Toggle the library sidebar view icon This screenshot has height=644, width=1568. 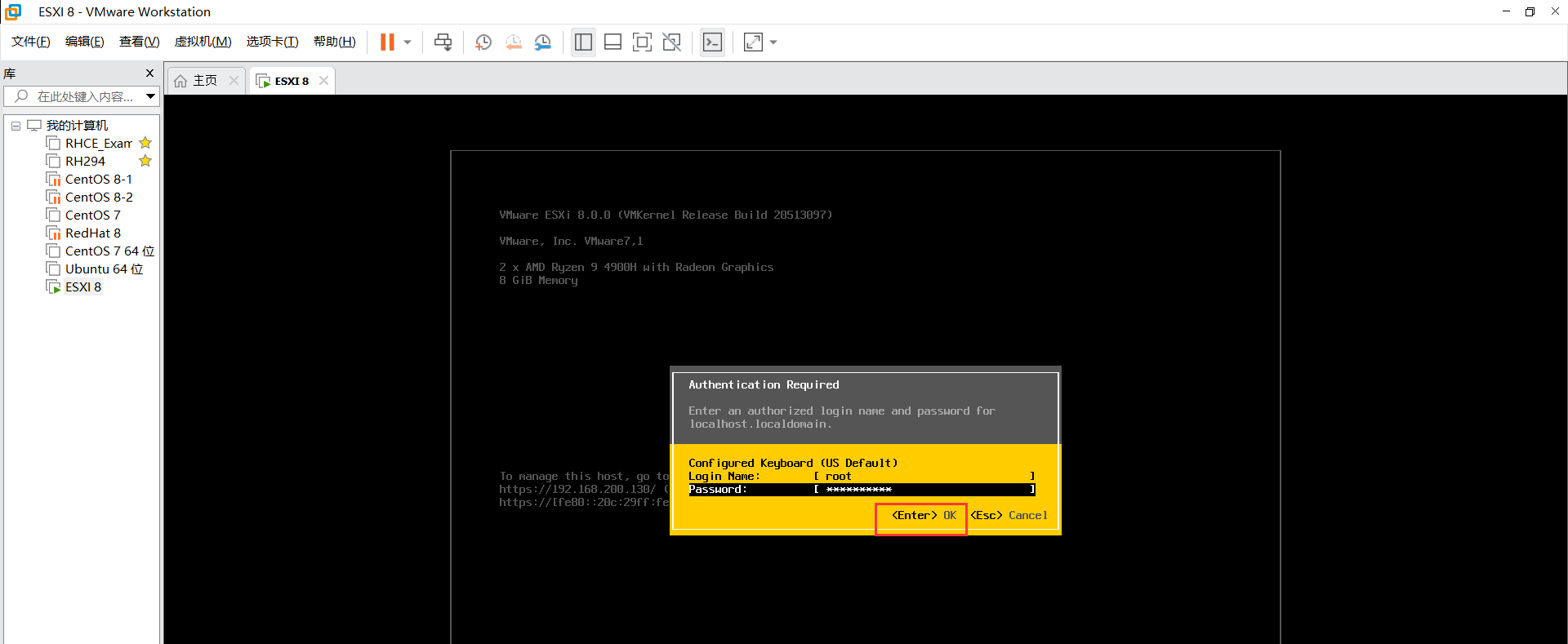click(x=583, y=42)
